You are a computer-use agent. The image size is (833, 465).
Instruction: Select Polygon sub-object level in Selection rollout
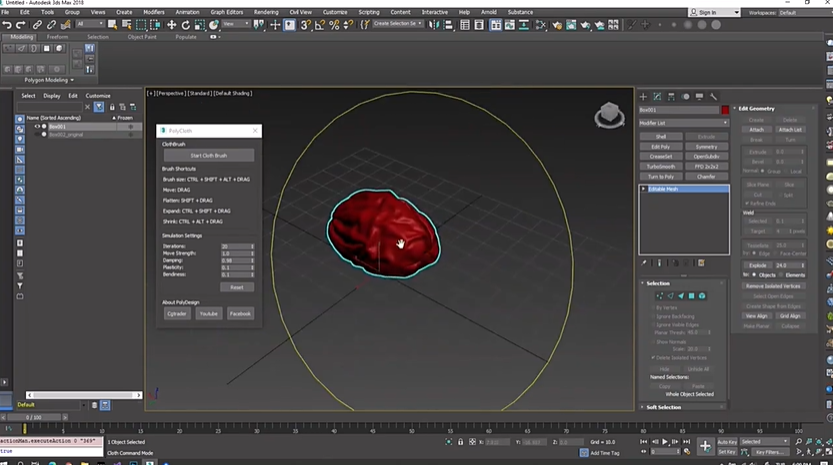[691, 296]
